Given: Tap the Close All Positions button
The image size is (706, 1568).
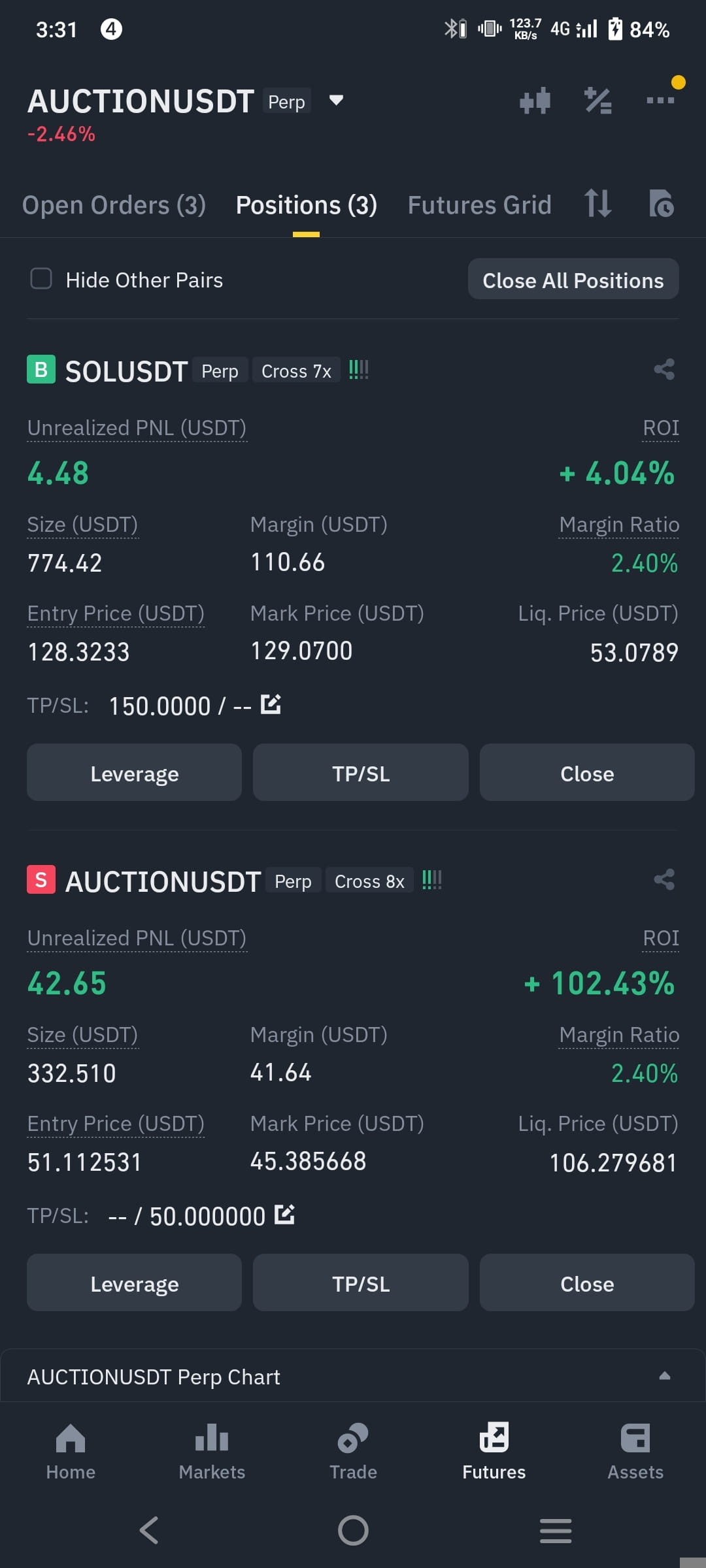Looking at the screenshot, I should (573, 280).
